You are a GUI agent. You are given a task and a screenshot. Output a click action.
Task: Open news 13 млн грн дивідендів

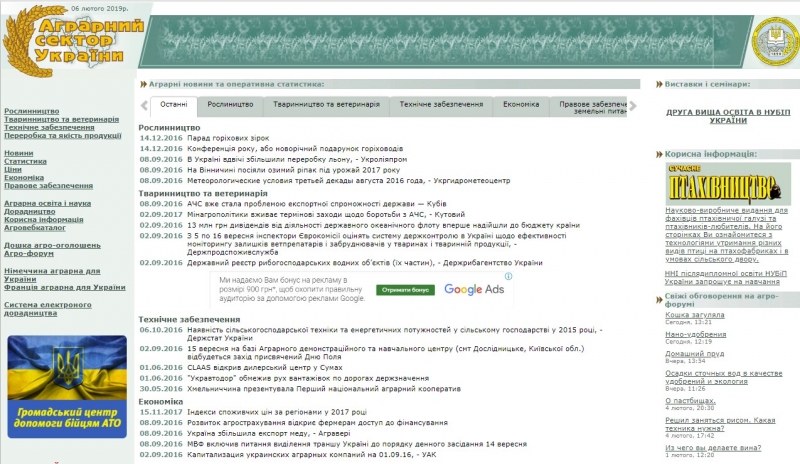[383, 225]
